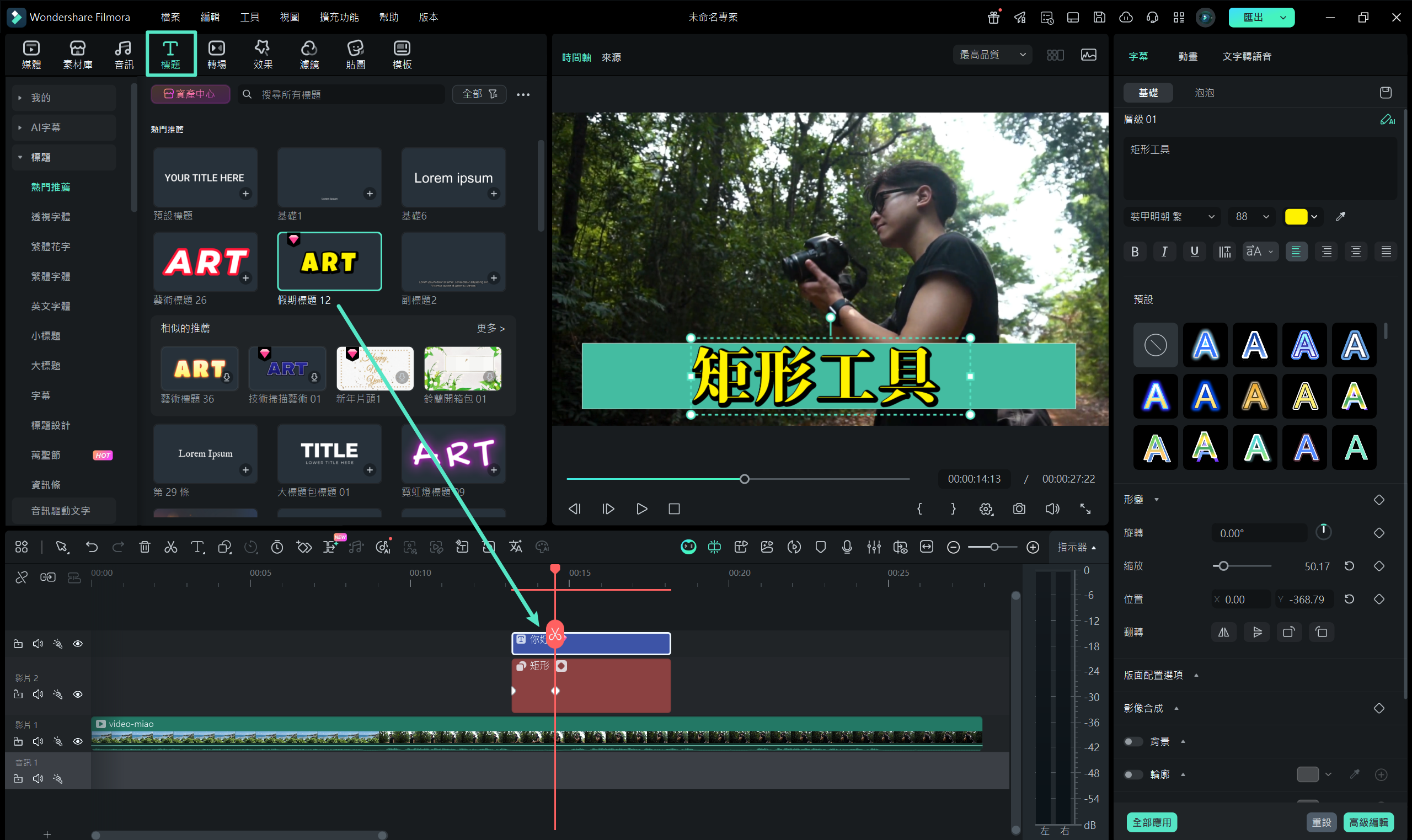Enable the 輪廓 outline switch
The height and width of the screenshot is (840, 1412).
[1133, 774]
